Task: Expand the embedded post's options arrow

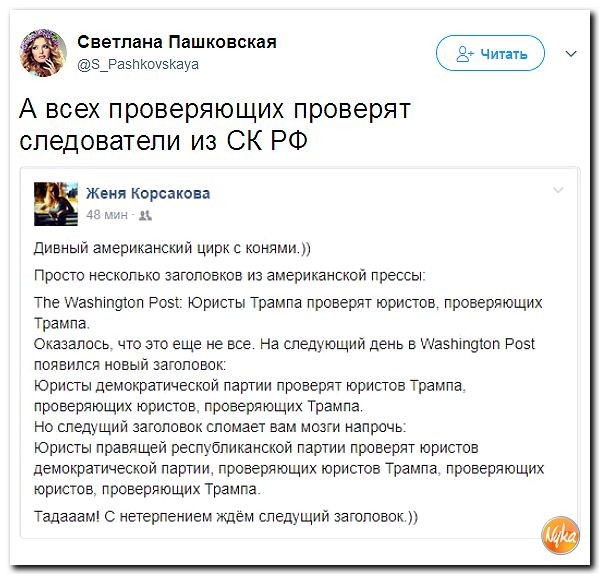Action: (x=557, y=189)
